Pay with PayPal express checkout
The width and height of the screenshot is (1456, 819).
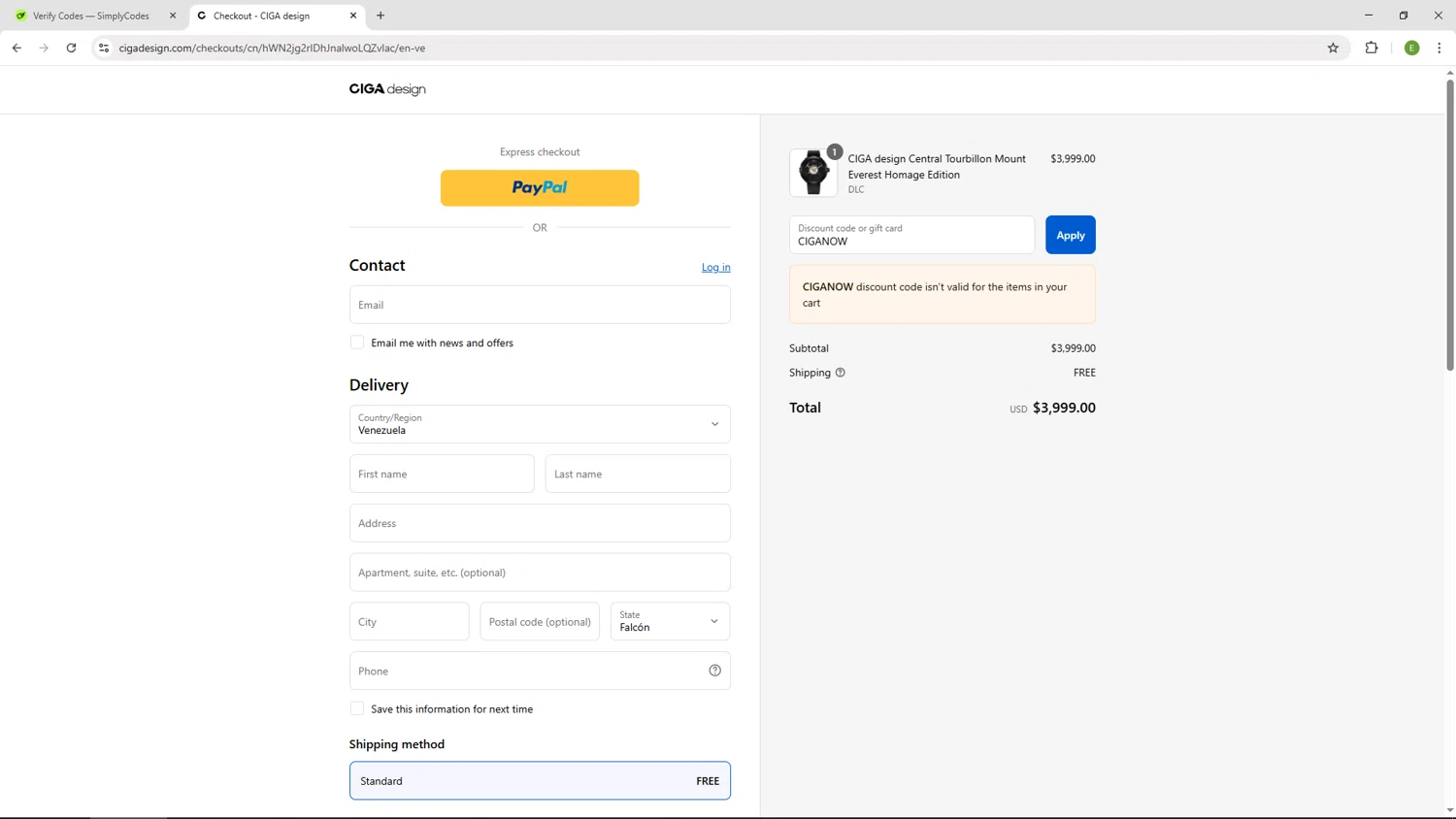coord(540,188)
